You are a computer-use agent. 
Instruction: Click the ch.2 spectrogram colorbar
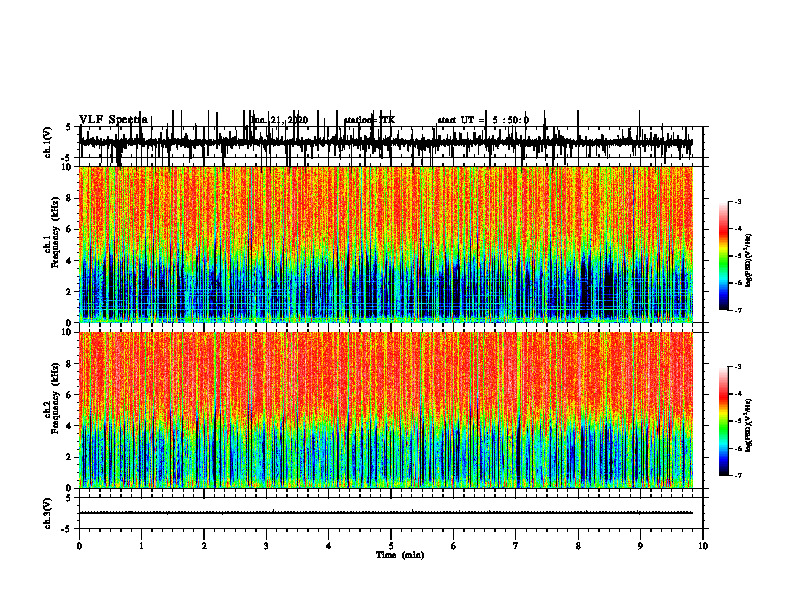(724, 421)
